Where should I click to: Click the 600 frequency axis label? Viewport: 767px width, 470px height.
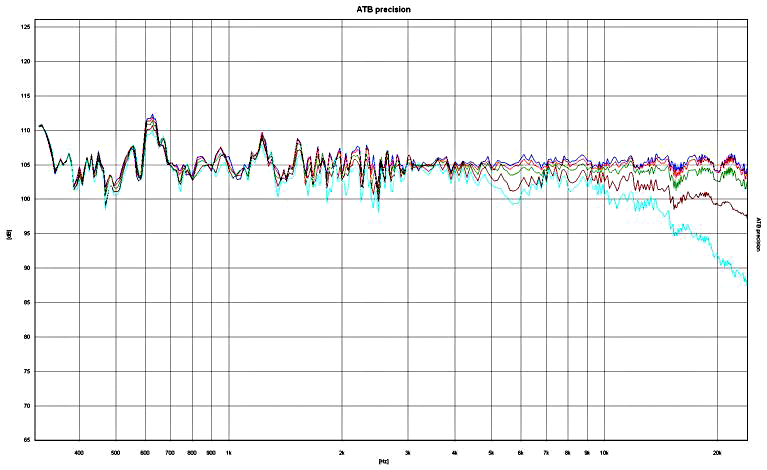point(145,452)
